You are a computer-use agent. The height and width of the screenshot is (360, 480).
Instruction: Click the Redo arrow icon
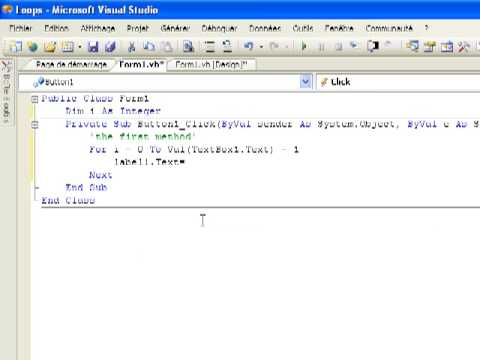(x=274, y=46)
